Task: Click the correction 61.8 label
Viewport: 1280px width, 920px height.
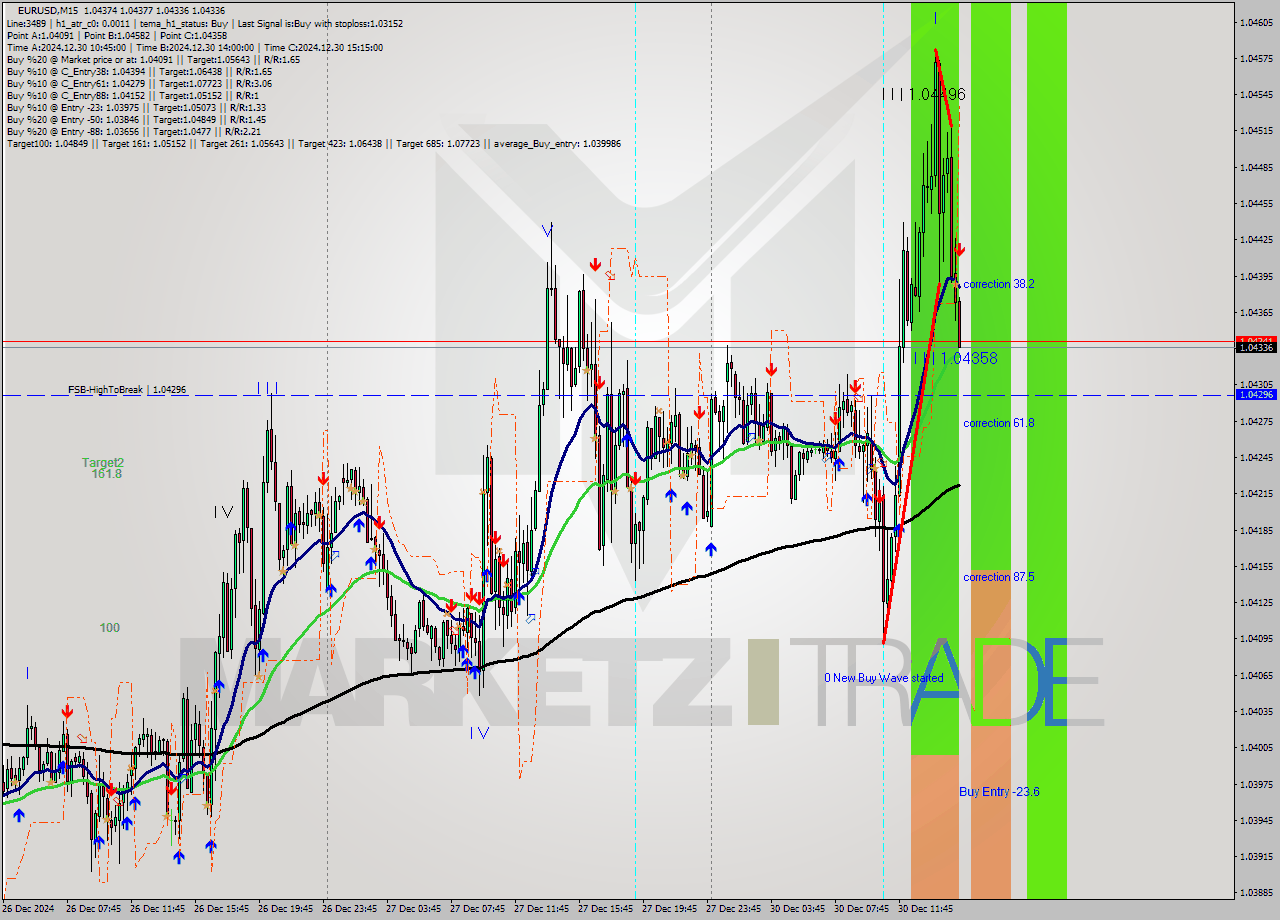Action: tap(997, 423)
